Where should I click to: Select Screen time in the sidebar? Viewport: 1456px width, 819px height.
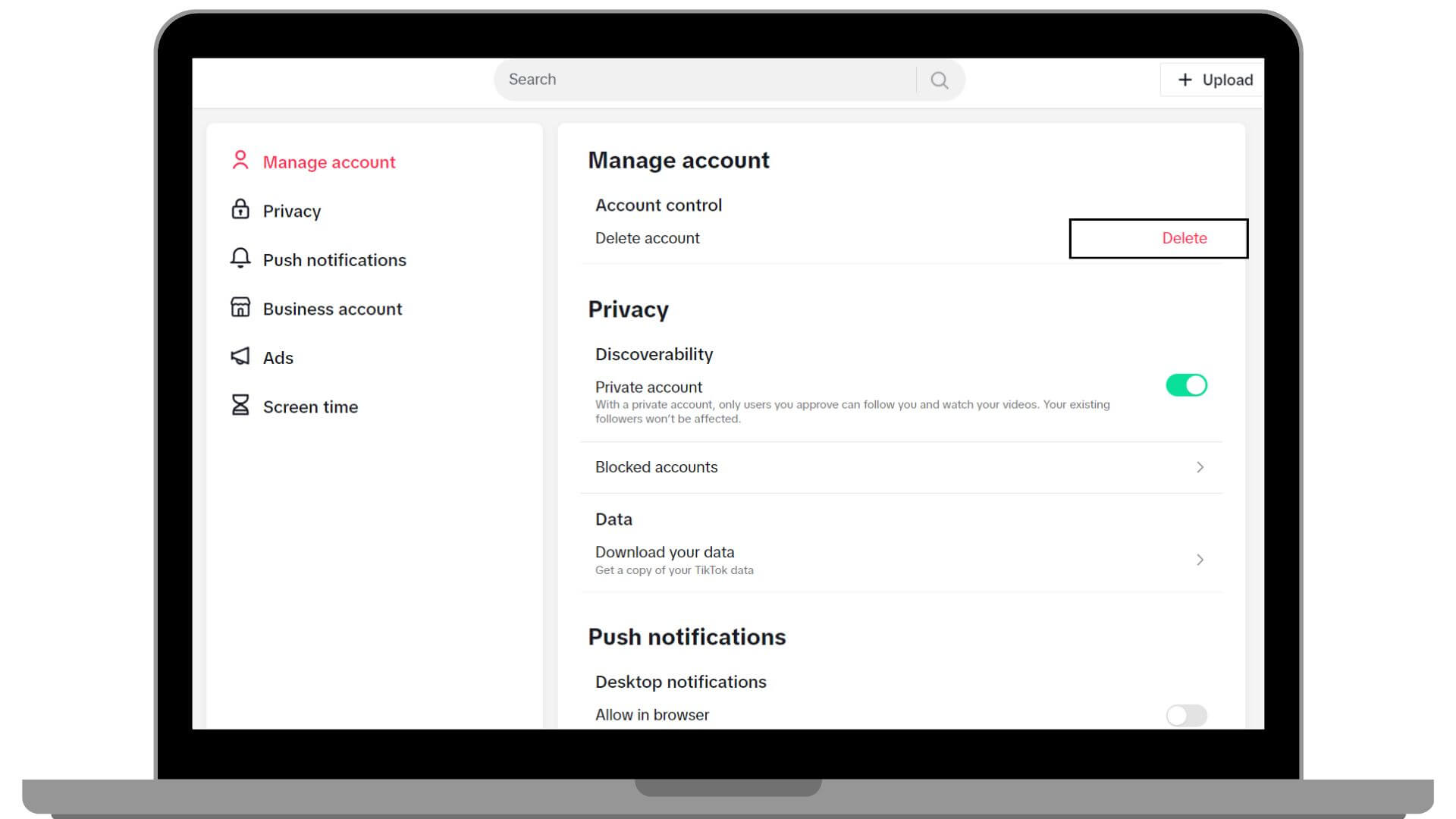pos(310,407)
